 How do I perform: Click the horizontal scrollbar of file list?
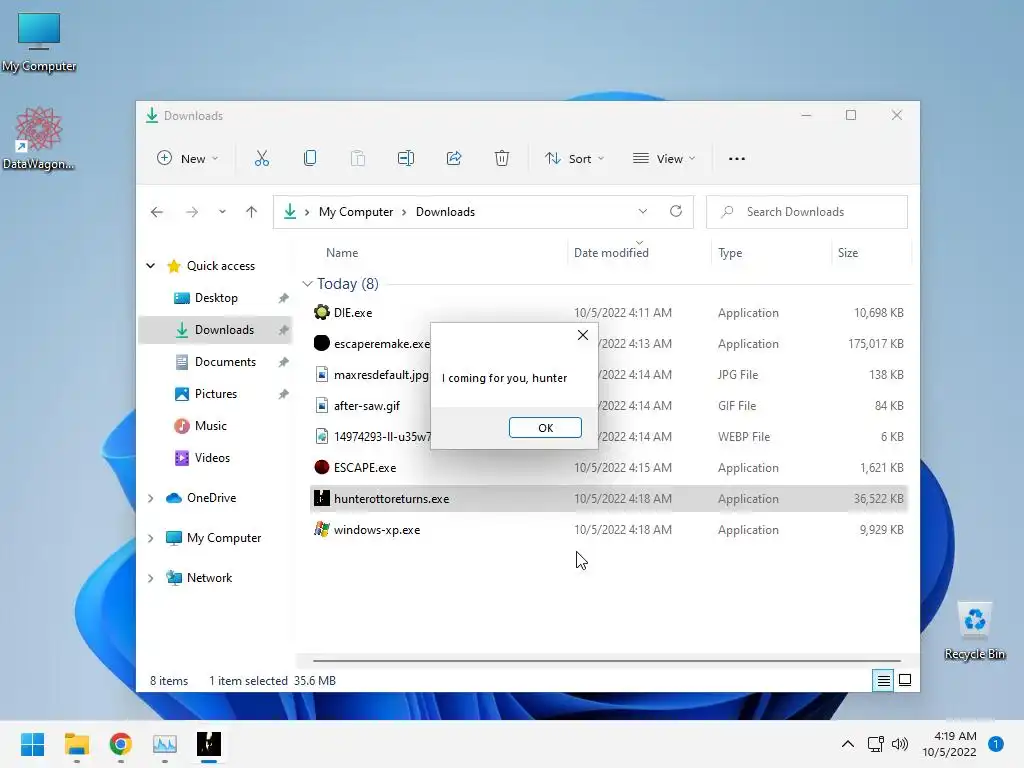click(x=607, y=661)
